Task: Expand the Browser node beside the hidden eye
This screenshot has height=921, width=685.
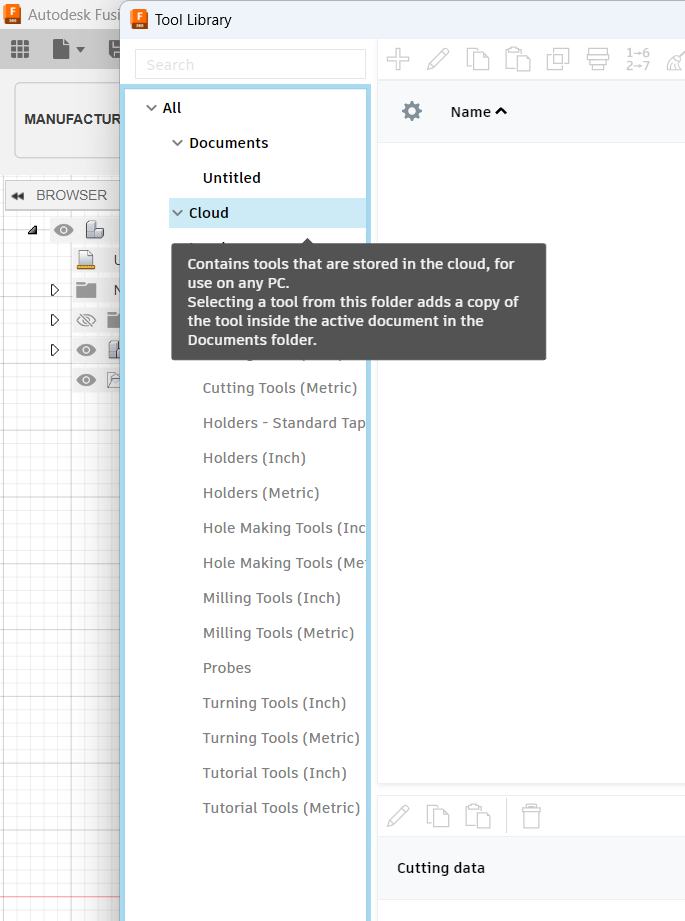Action: click(x=55, y=320)
